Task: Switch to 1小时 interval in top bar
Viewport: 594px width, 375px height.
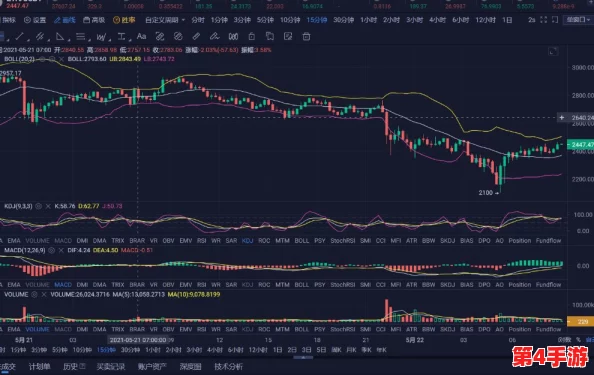Action: pos(368,20)
